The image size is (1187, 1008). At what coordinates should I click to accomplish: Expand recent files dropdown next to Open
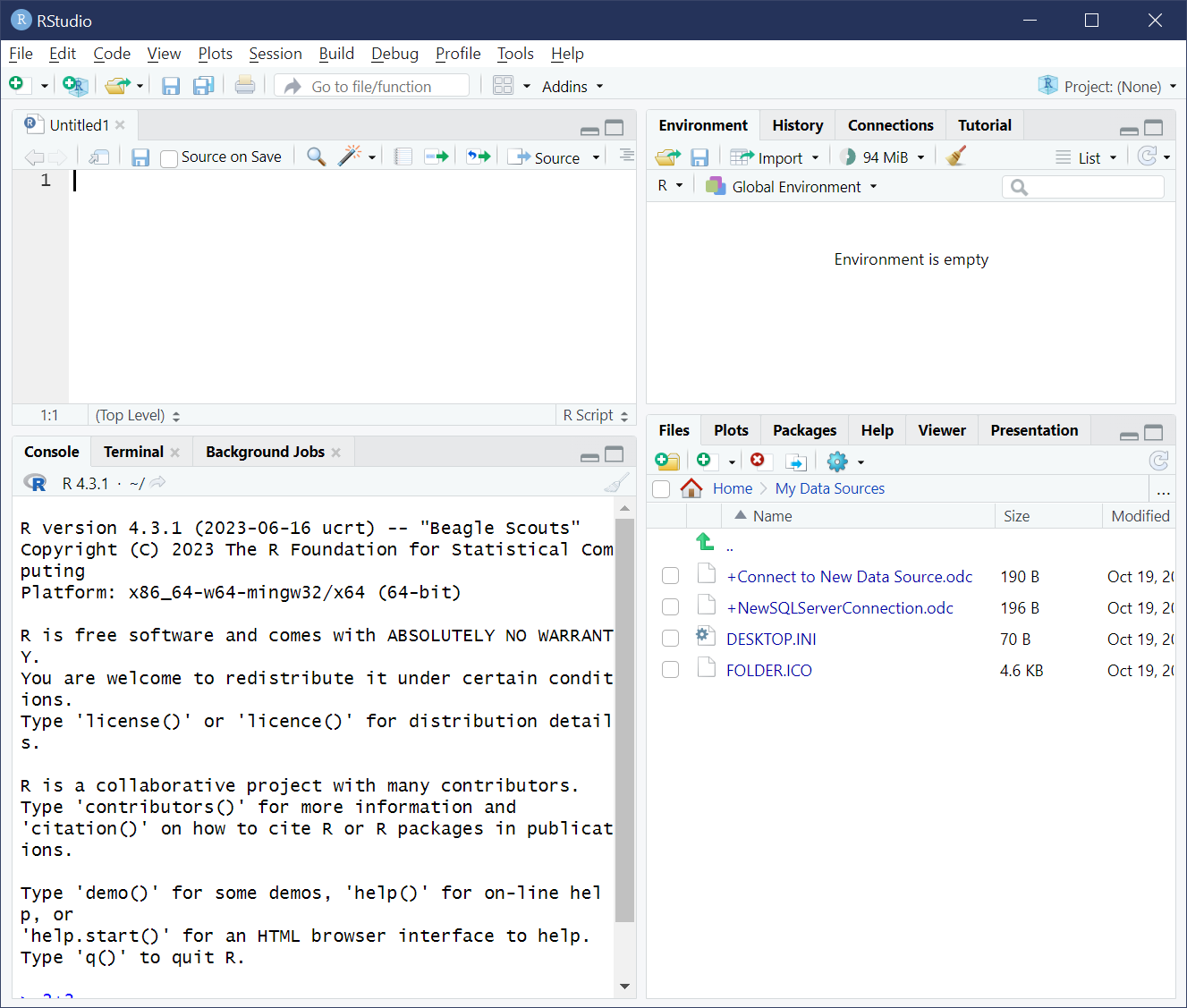click(140, 87)
